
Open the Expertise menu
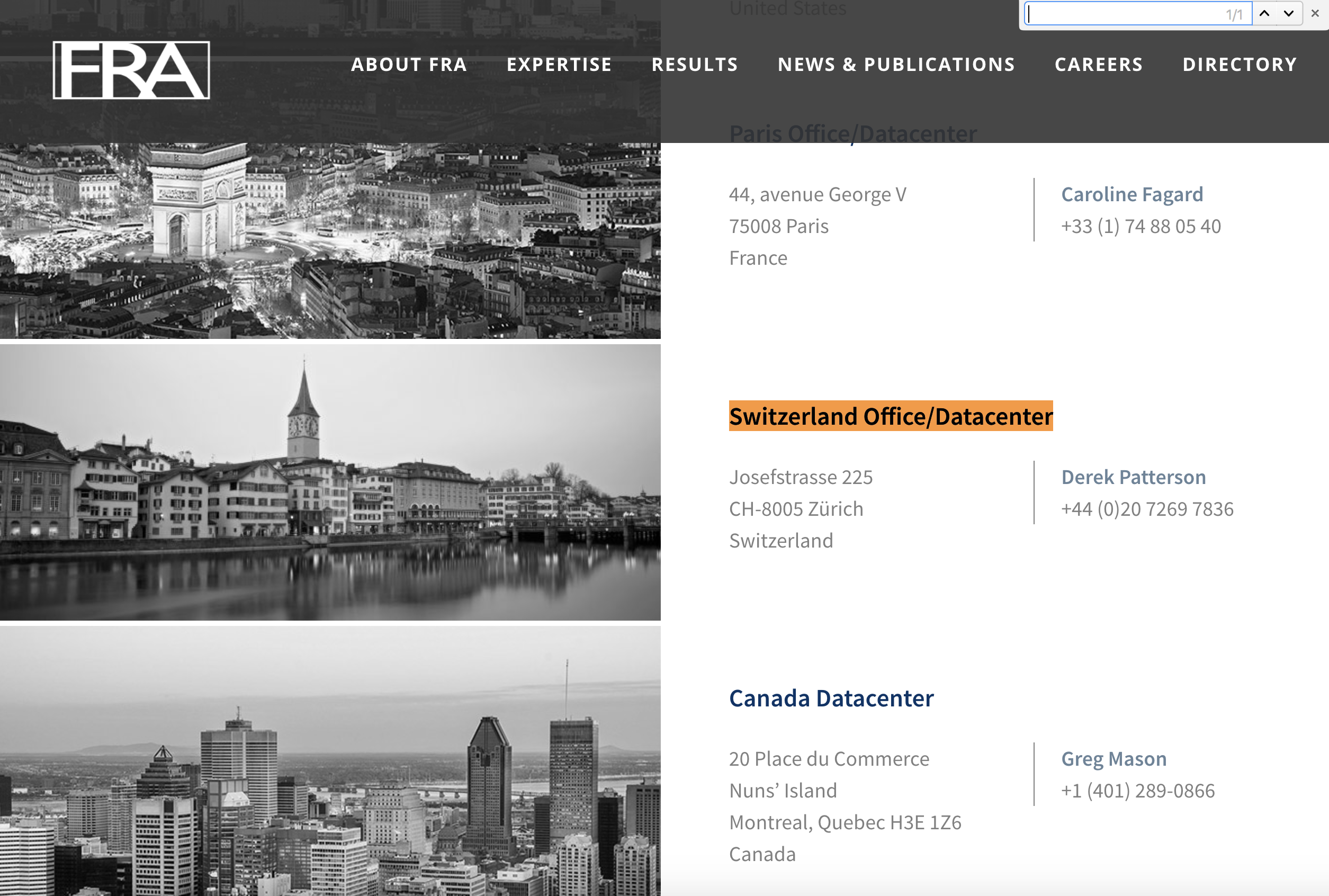[x=559, y=65]
